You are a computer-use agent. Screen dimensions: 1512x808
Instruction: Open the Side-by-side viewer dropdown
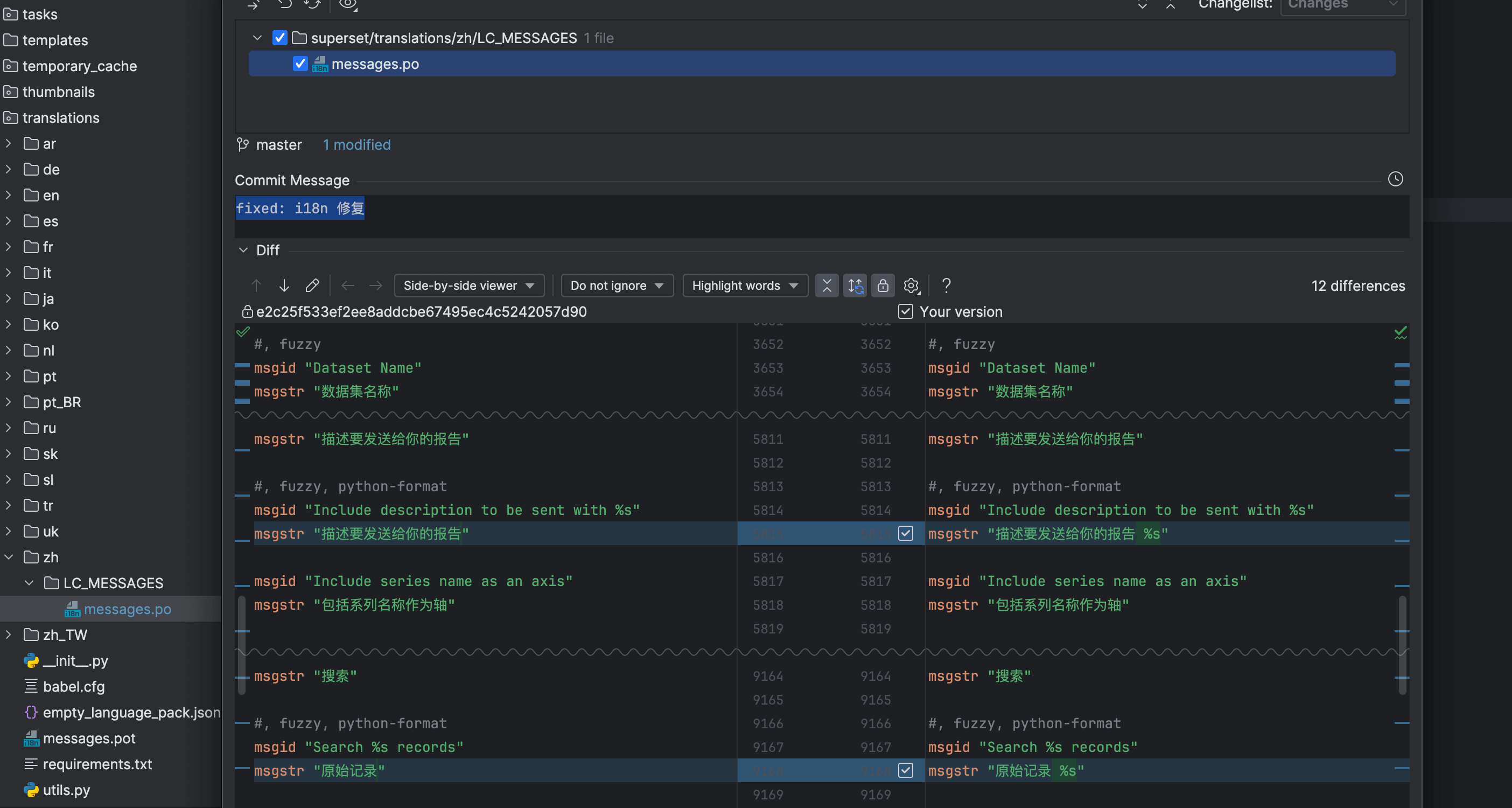[468, 285]
